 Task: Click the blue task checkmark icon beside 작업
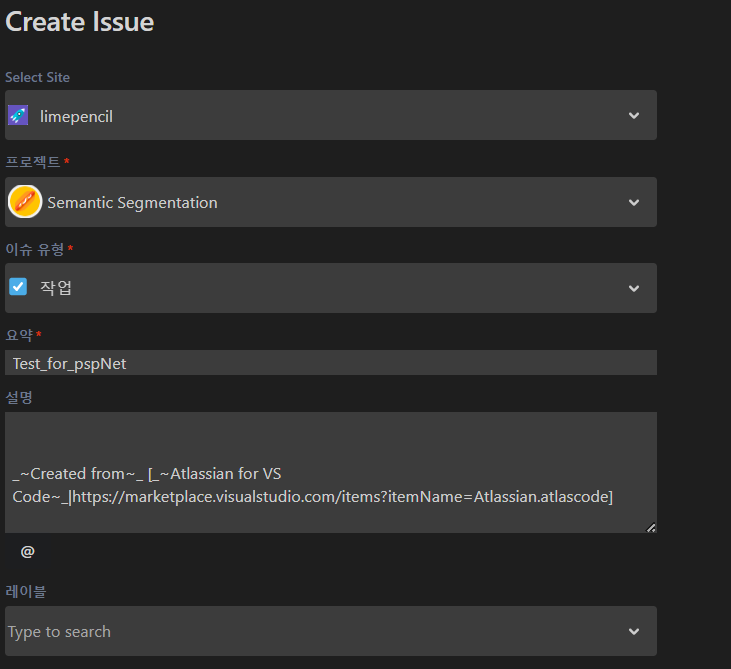(x=18, y=287)
